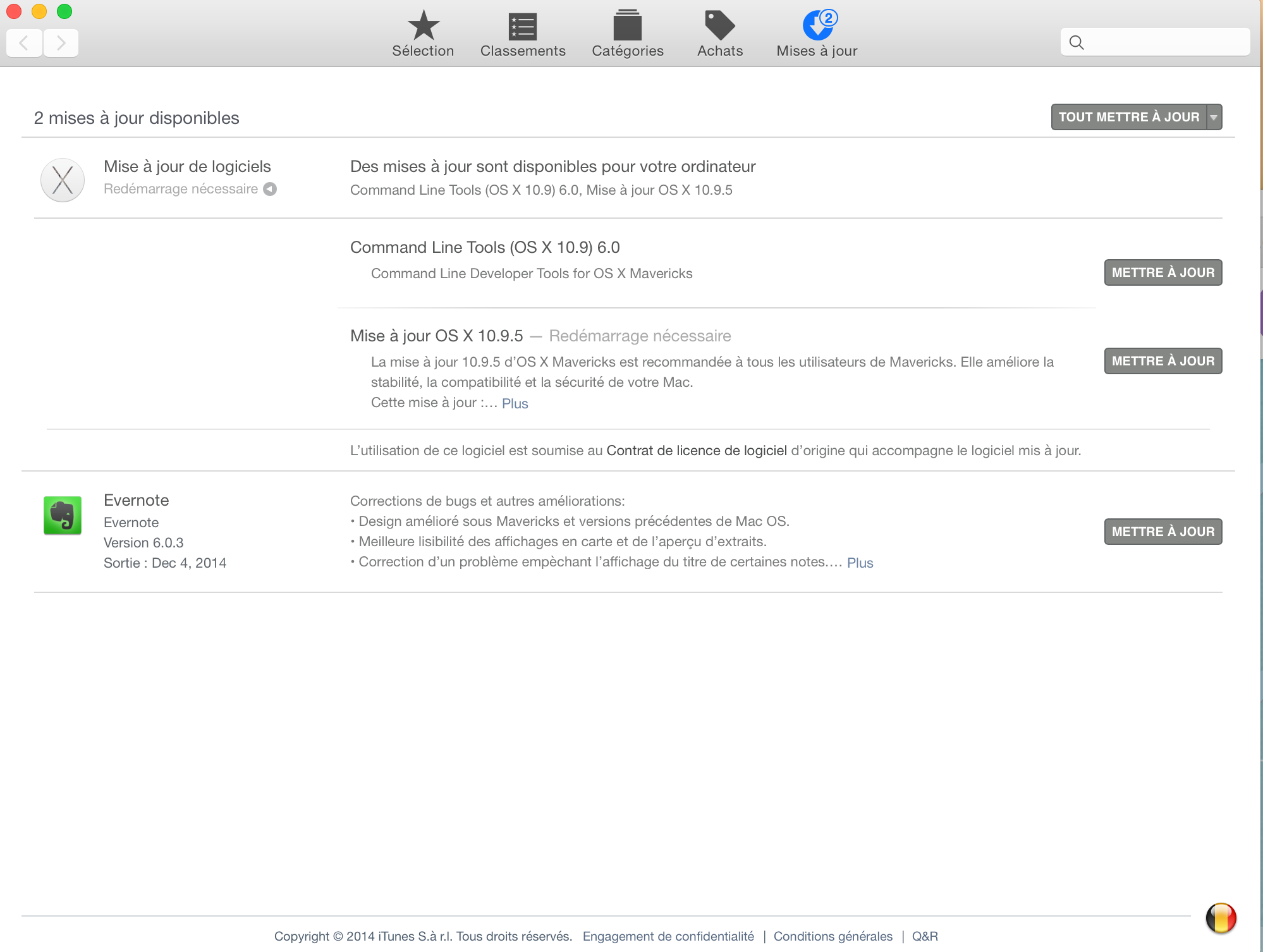Click the Sortie : Dec 4, 2014 text
This screenshot has height=952, width=1263.
pyautogui.click(x=165, y=563)
